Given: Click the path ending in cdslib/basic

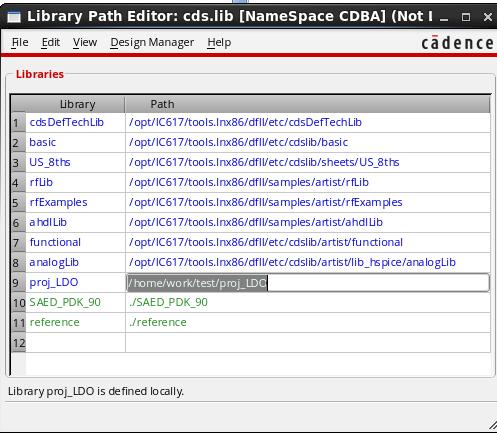Looking at the screenshot, I should click(308, 143).
